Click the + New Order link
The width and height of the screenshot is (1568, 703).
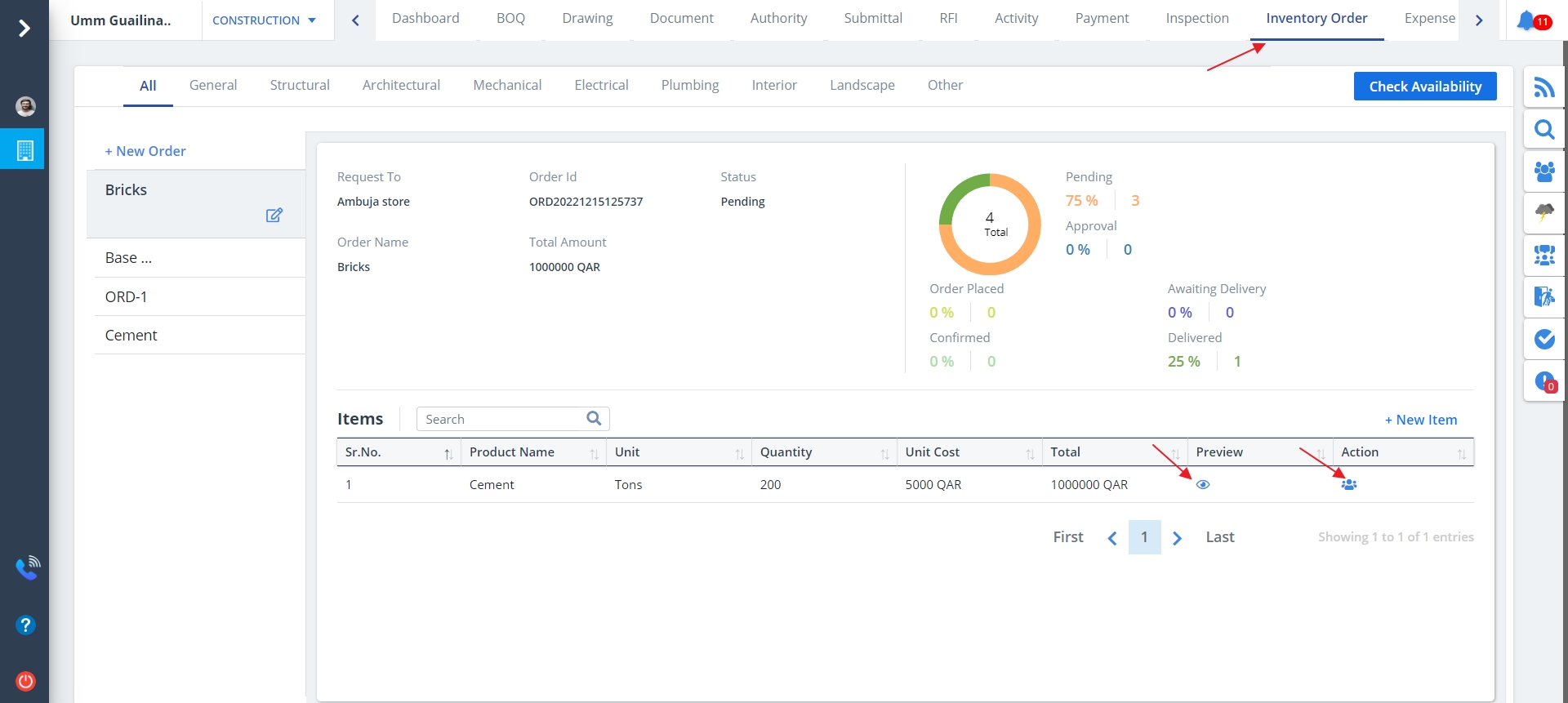point(145,151)
